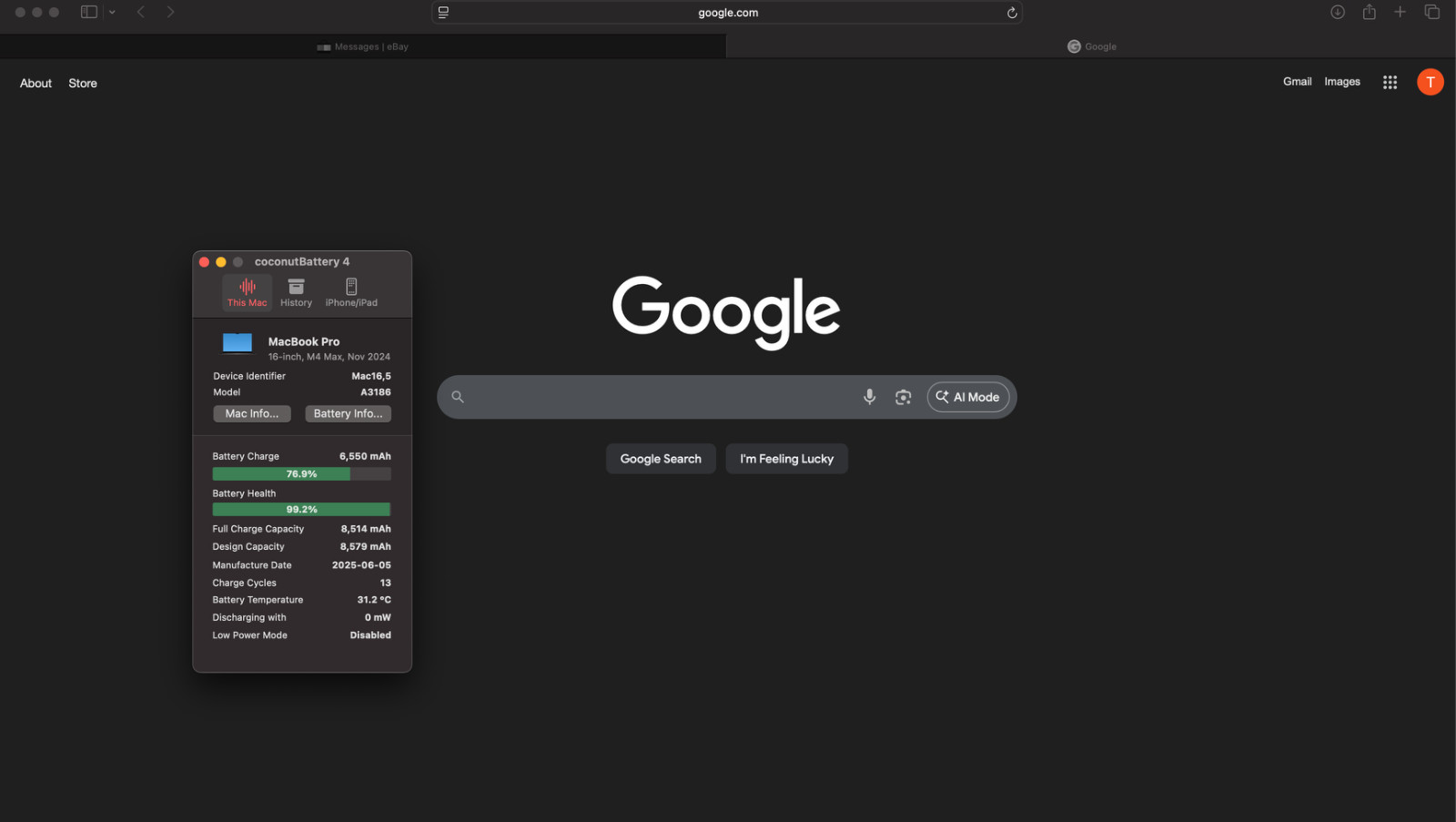
Task: Open the Google Store link
Action: [83, 83]
